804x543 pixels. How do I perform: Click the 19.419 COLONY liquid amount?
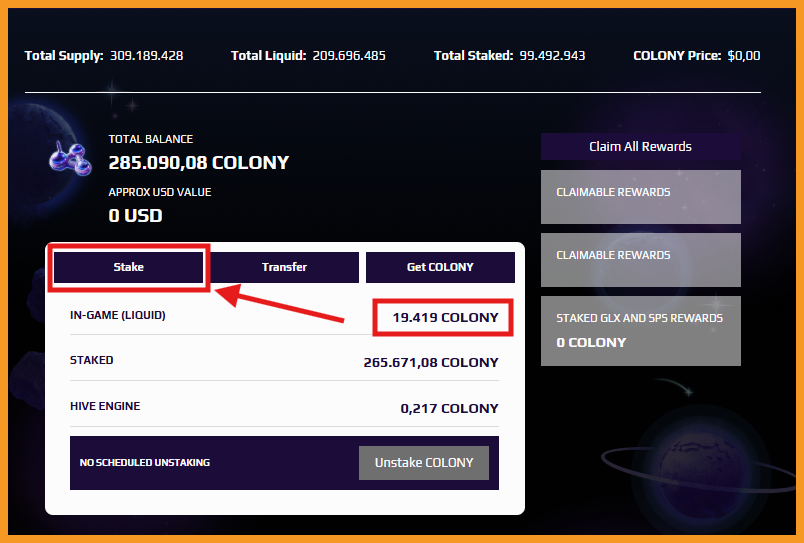[445, 317]
